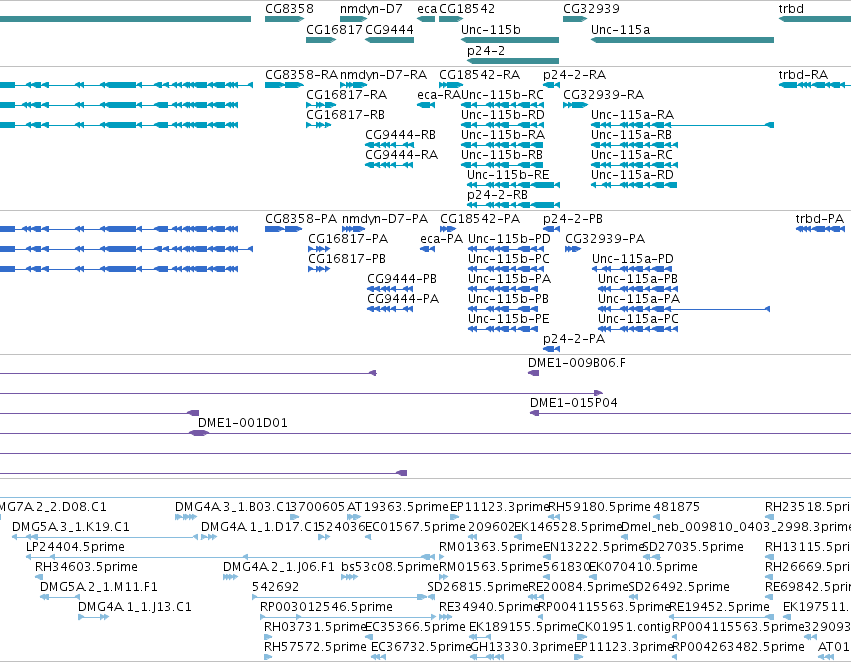This screenshot has height=662, width=851.
Task: Select feature DME1-009B06.F
Action: pos(576,362)
